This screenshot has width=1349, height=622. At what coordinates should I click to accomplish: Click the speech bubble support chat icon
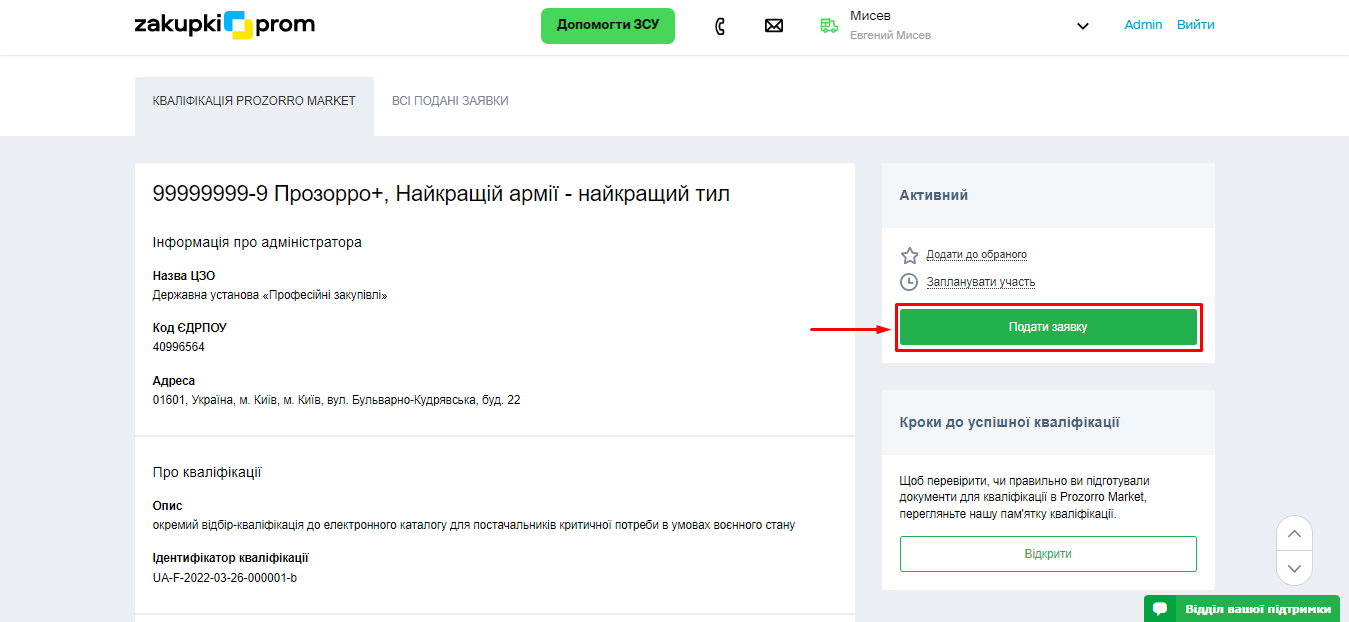pos(1160,609)
